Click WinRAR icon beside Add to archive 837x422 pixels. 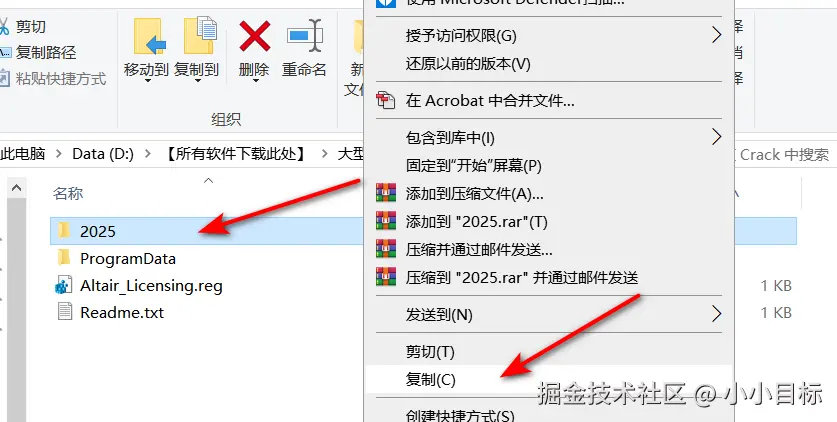coord(386,193)
